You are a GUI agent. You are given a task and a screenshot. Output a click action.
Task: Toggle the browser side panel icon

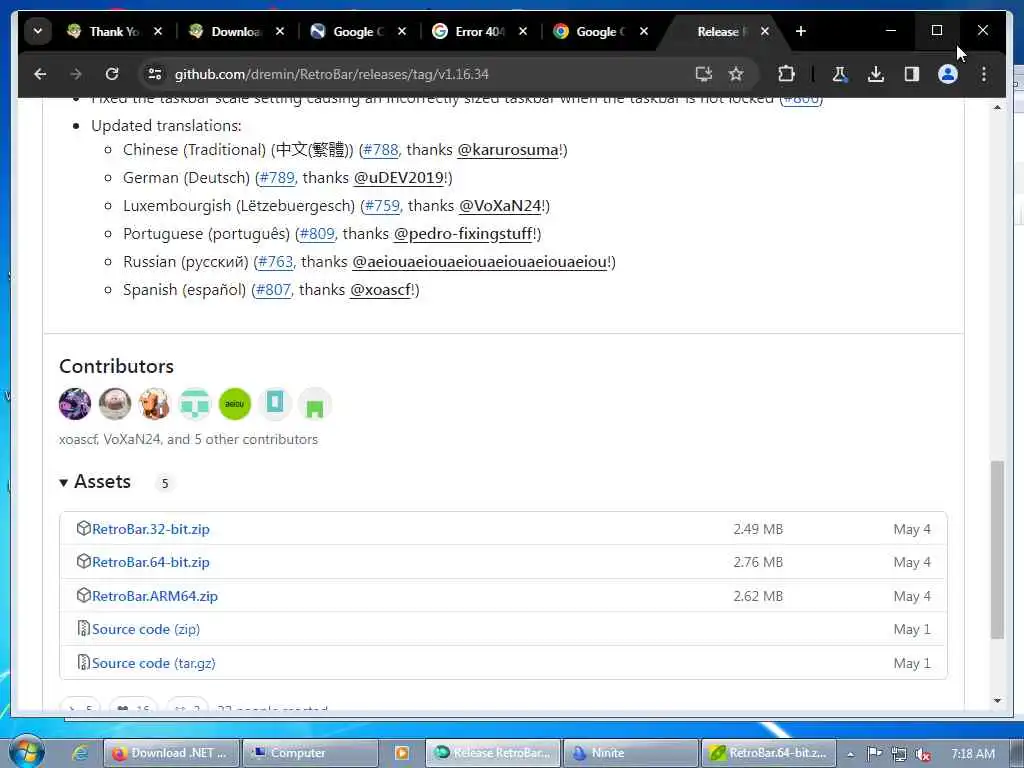(x=912, y=74)
